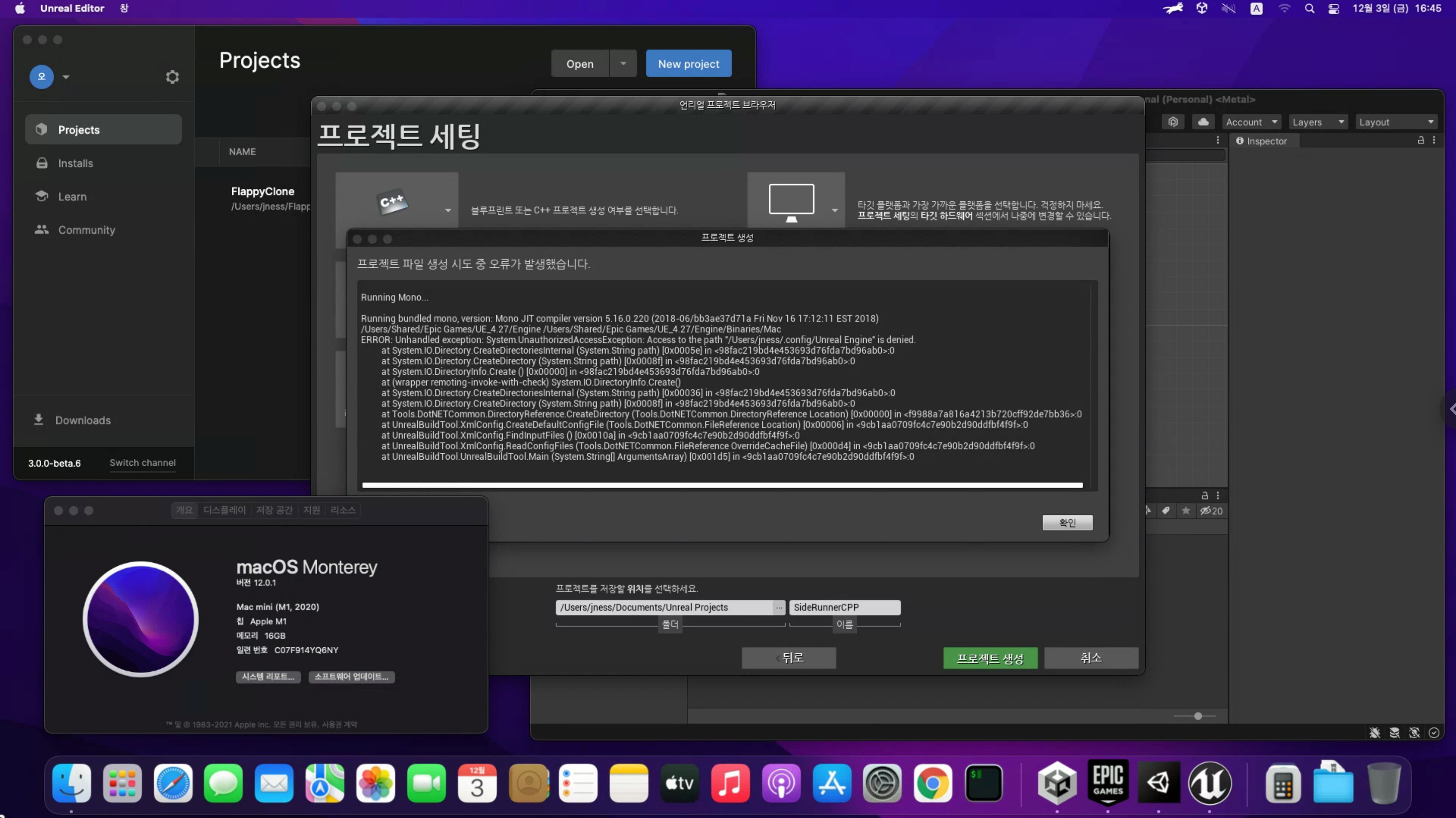Expand the C++ project type dropdown
Screen dimensions: 1456x818
click(448, 210)
